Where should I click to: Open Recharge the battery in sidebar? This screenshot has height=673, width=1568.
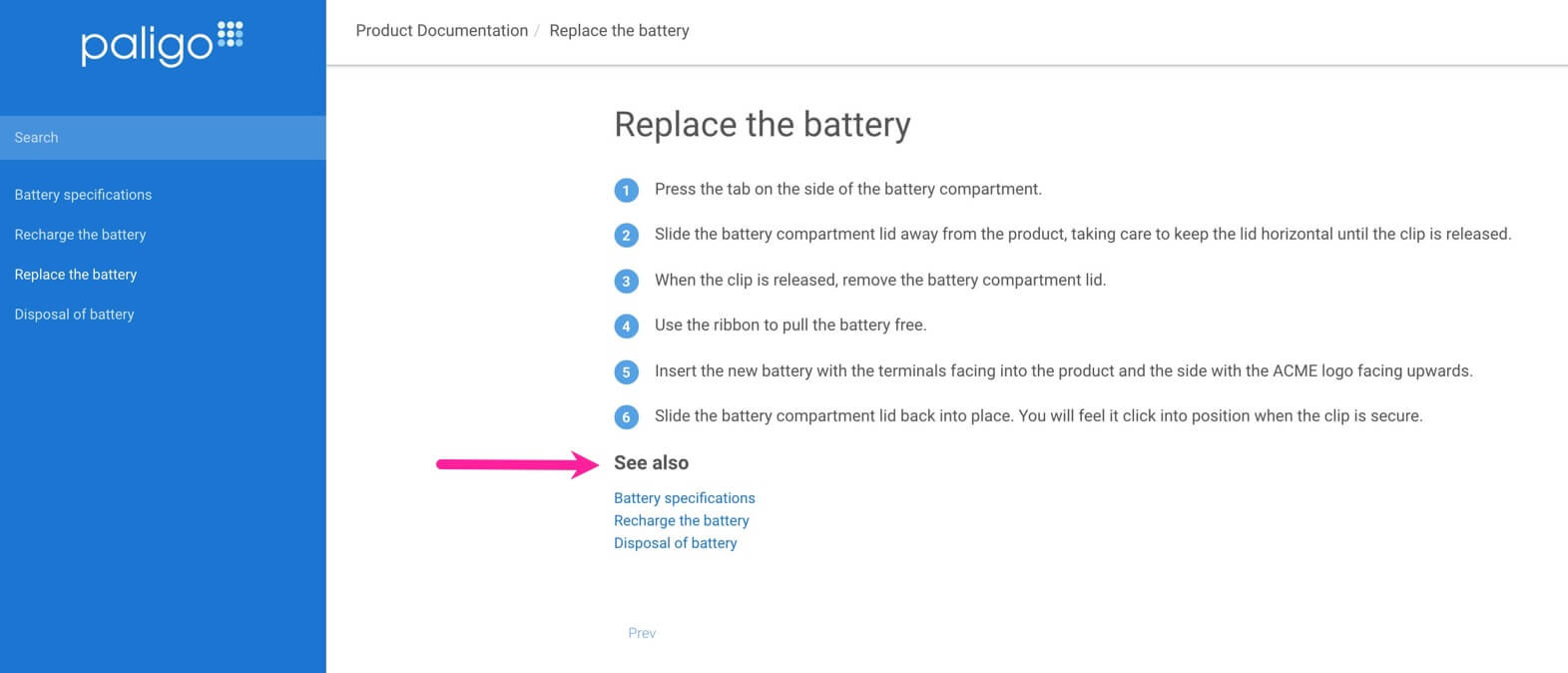pos(80,235)
